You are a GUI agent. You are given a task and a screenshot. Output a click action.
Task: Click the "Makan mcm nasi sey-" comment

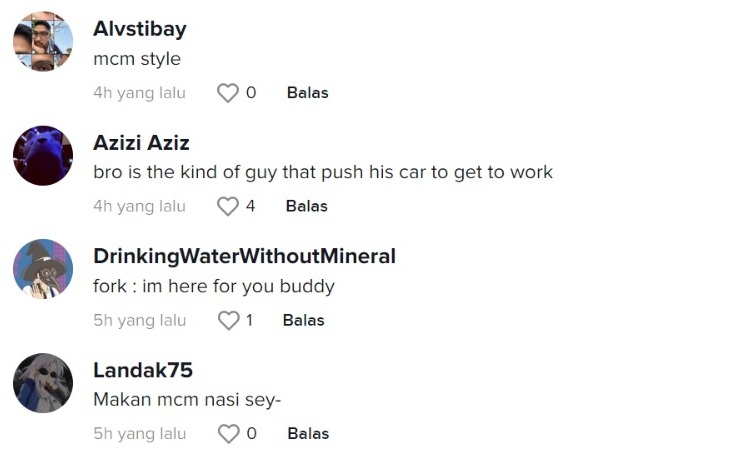(187, 400)
